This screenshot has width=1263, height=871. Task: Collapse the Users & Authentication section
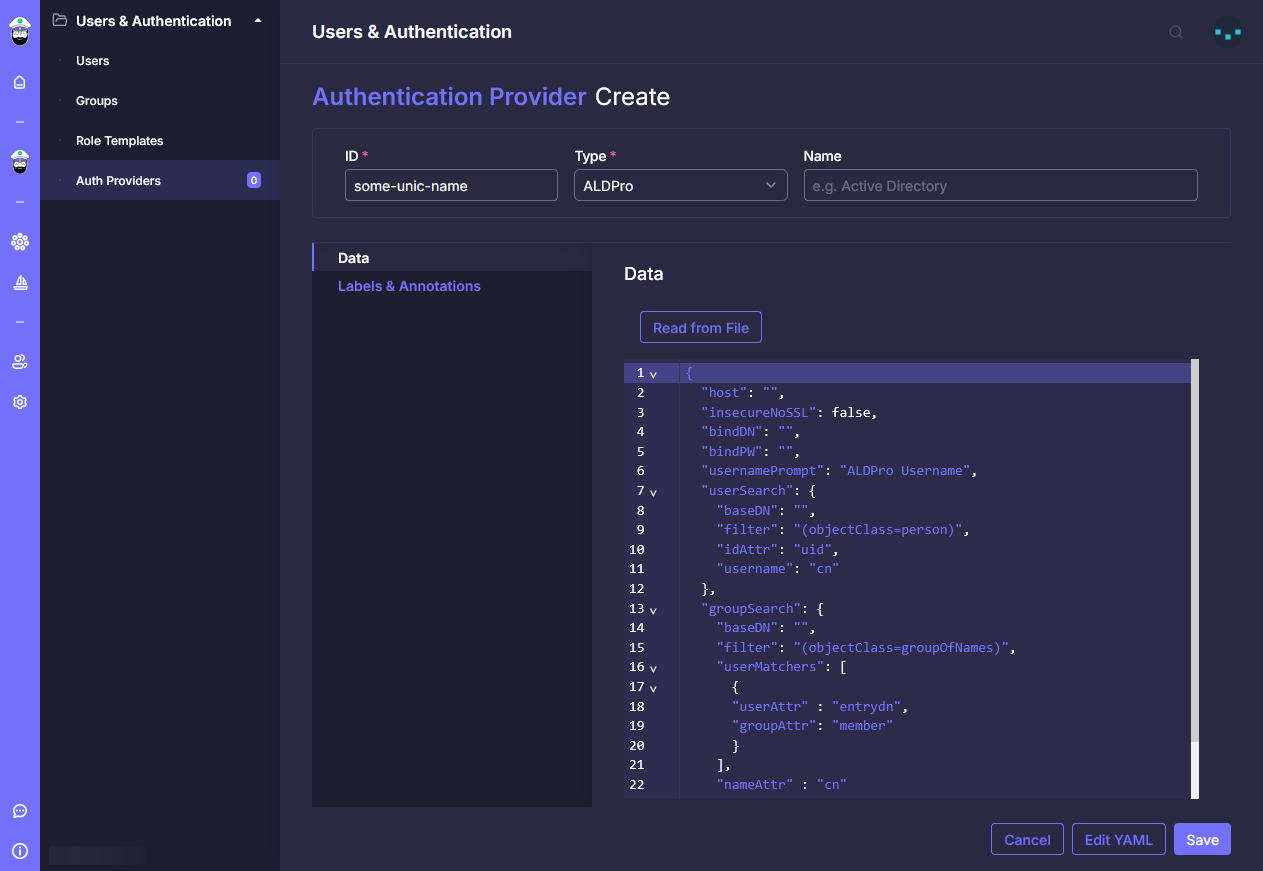pyautogui.click(x=258, y=21)
